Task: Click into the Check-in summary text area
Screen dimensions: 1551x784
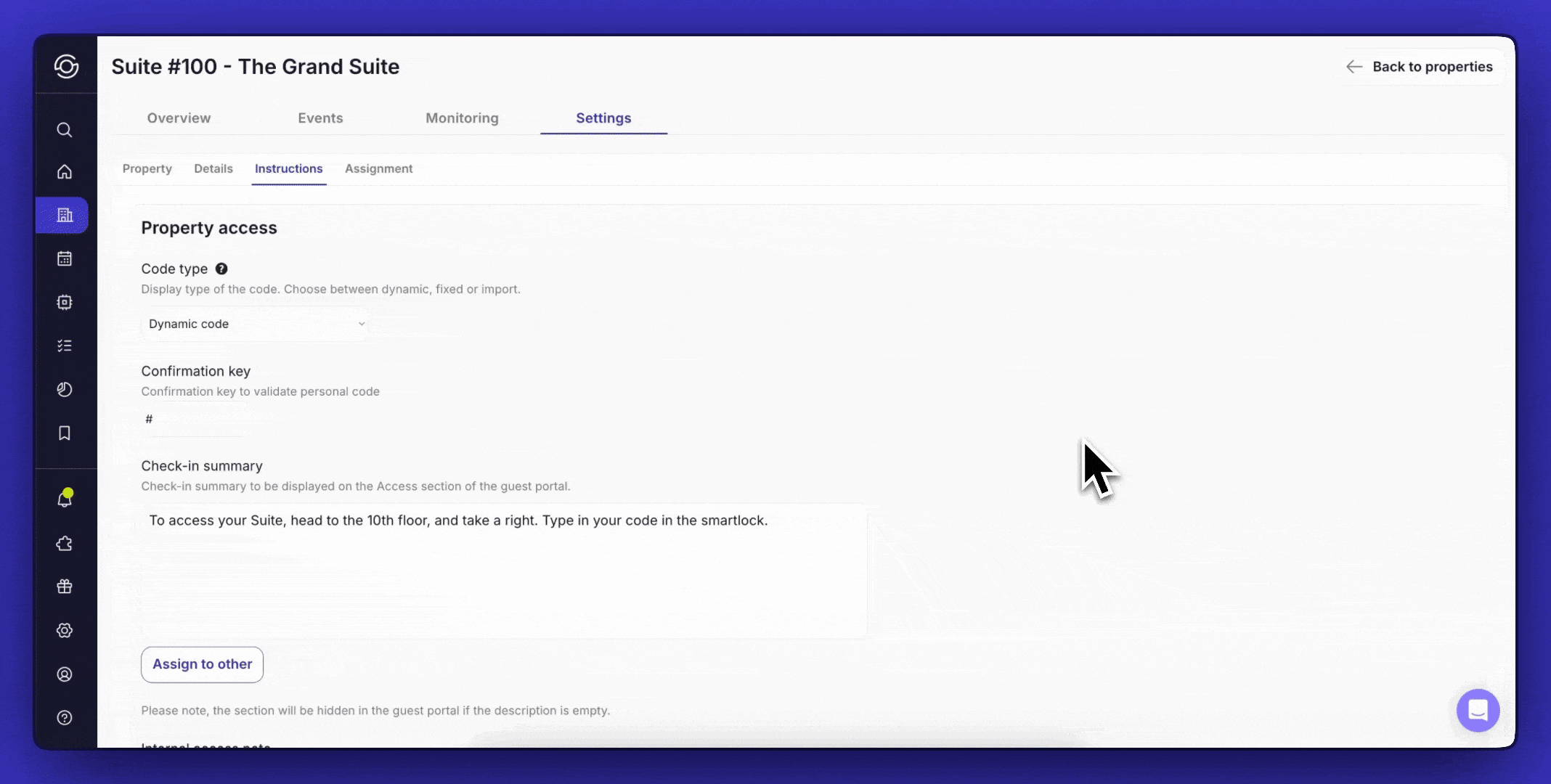Action: tap(502, 570)
